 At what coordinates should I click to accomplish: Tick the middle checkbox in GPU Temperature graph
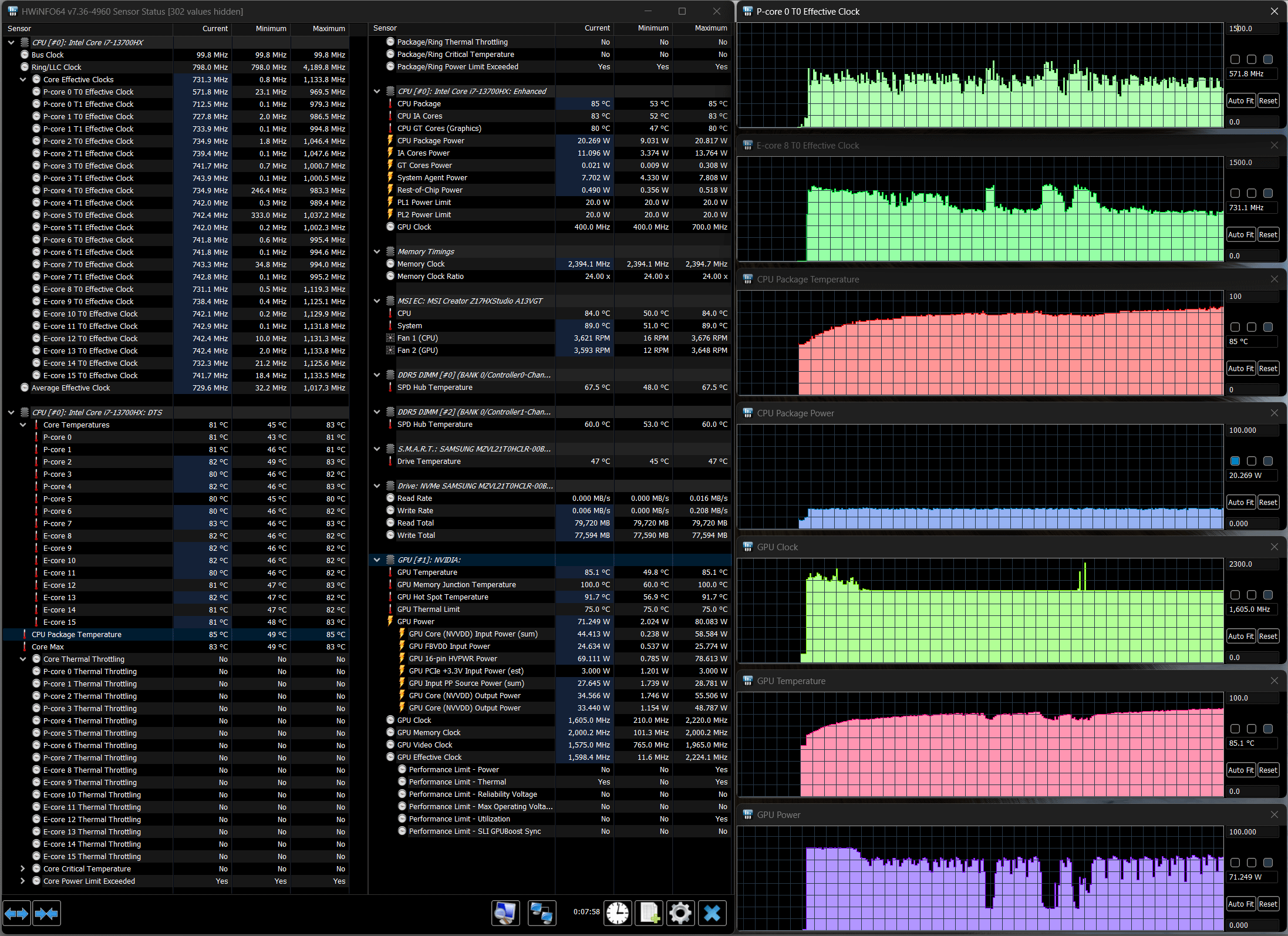(1252, 729)
